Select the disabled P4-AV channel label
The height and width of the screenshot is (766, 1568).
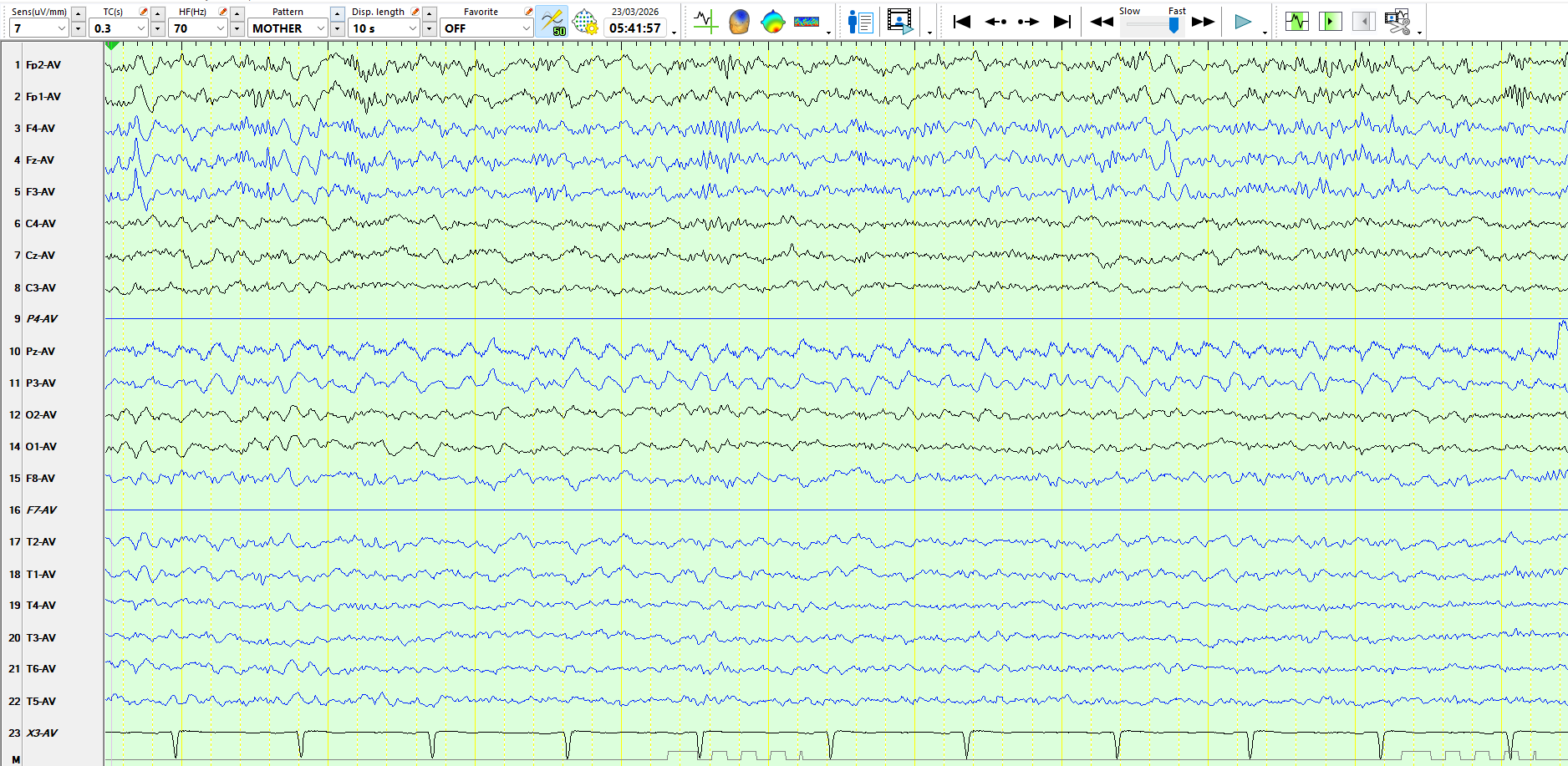[x=42, y=318]
